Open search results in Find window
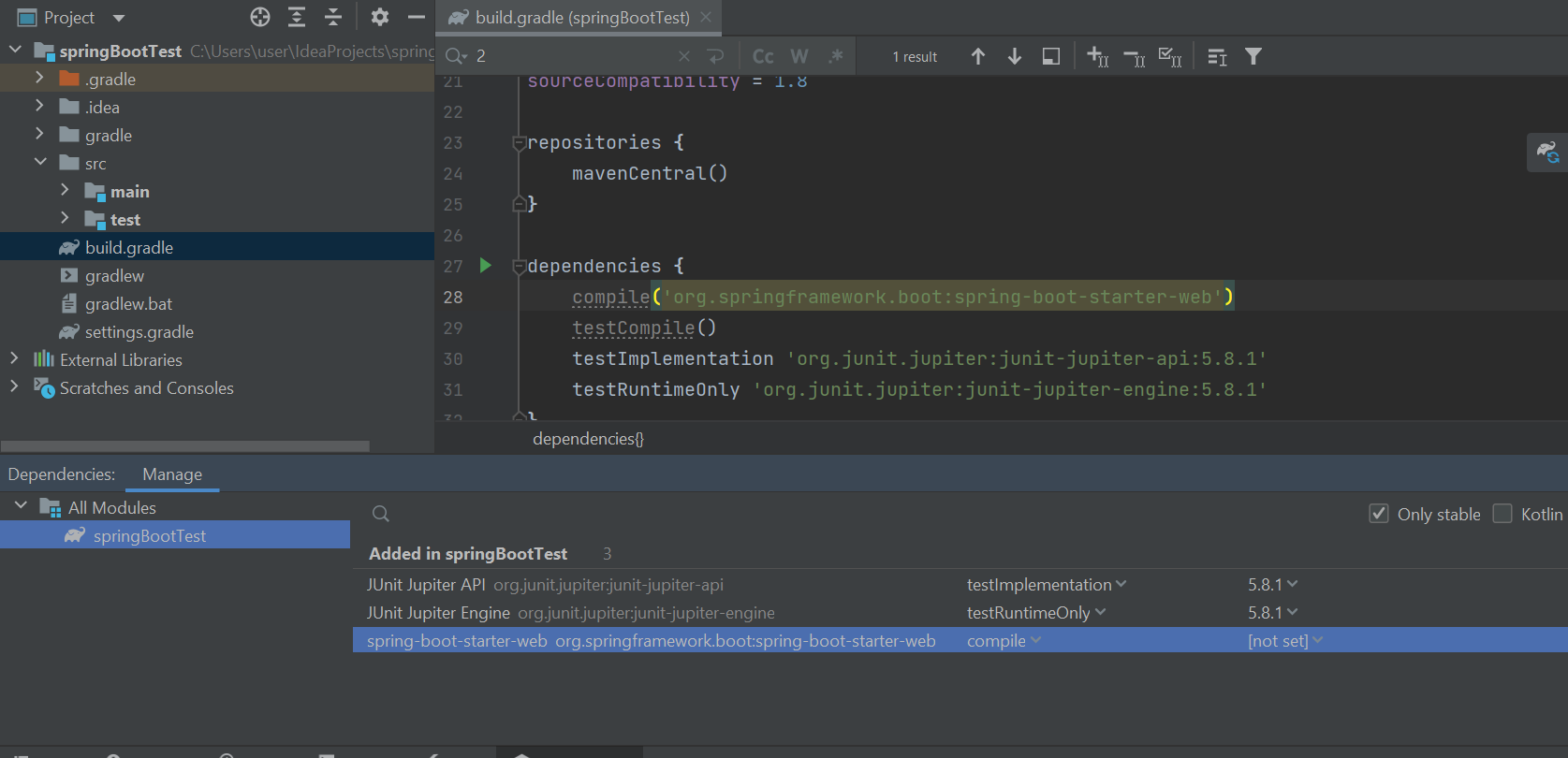The height and width of the screenshot is (758, 1568). (x=1051, y=56)
